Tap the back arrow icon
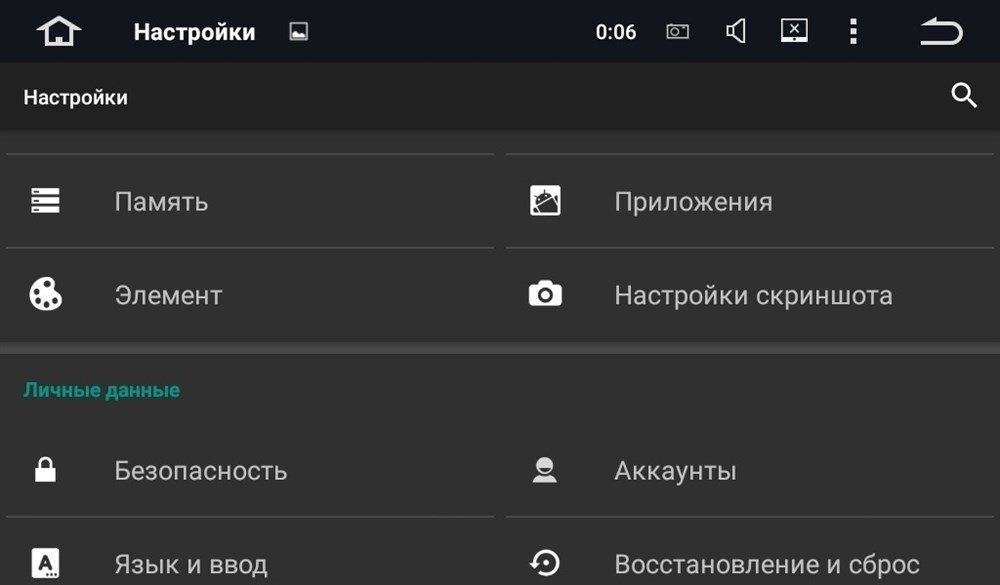The width and height of the screenshot is (1000, 585). point(940,32)
